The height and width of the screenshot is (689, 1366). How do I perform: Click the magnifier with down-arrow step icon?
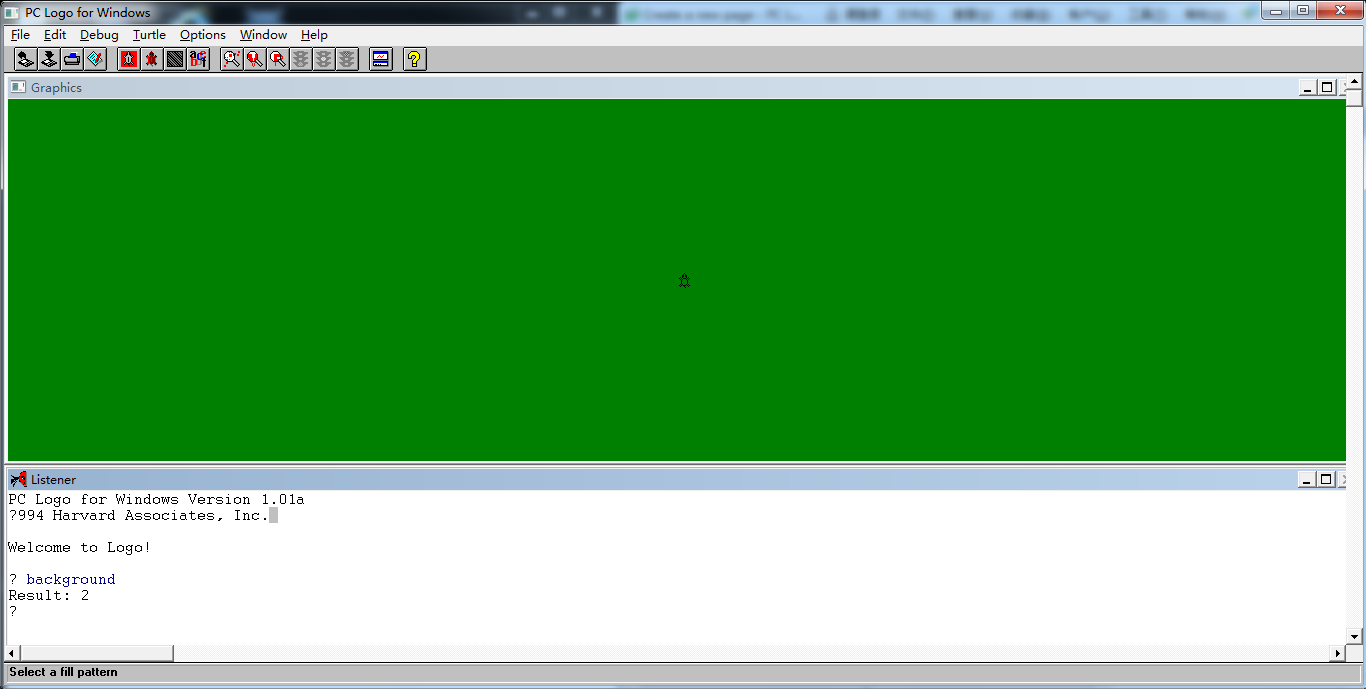[255, 59]
